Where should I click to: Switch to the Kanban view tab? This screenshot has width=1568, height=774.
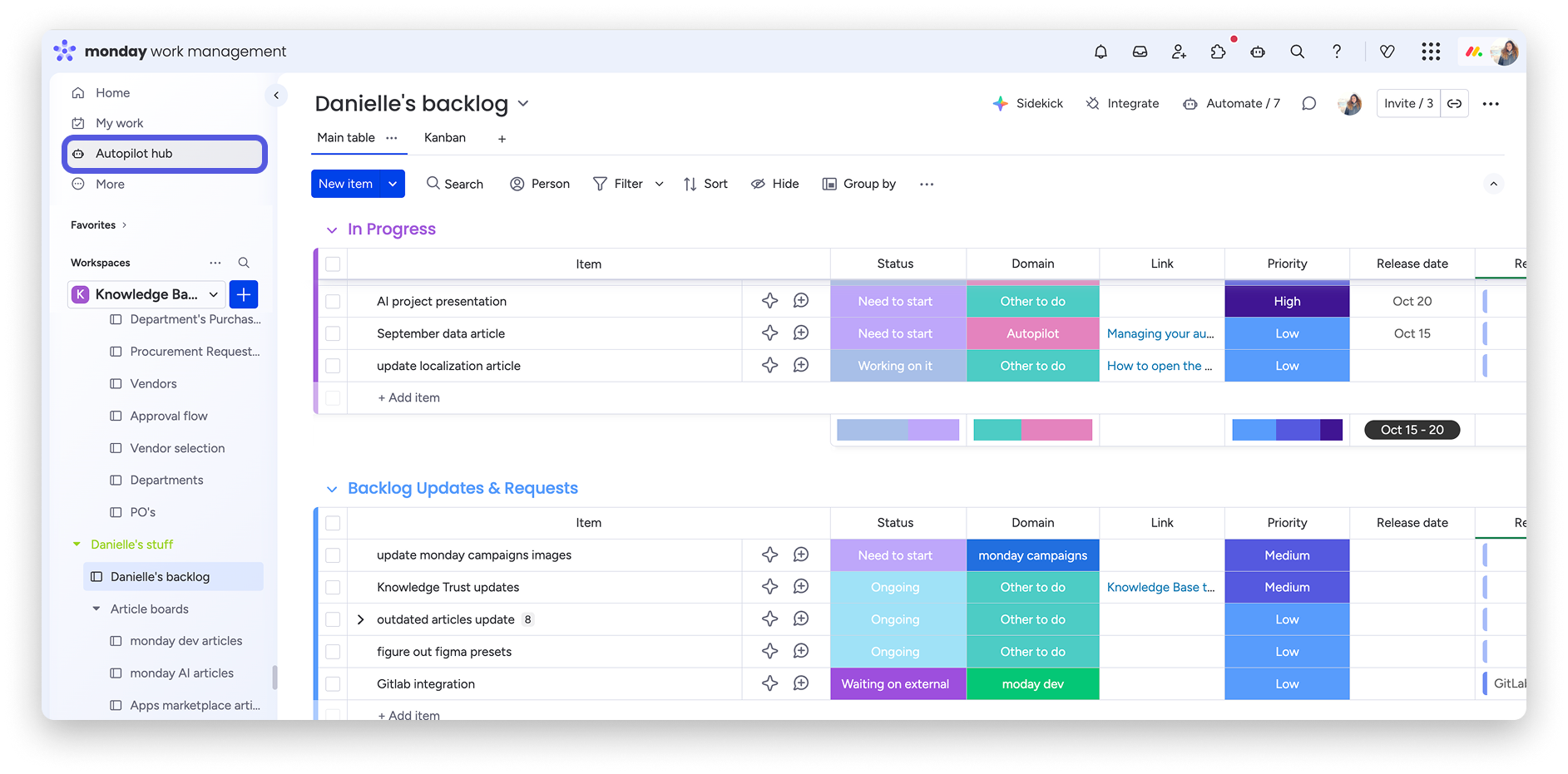pyautogui.click(x=445, y=138)
